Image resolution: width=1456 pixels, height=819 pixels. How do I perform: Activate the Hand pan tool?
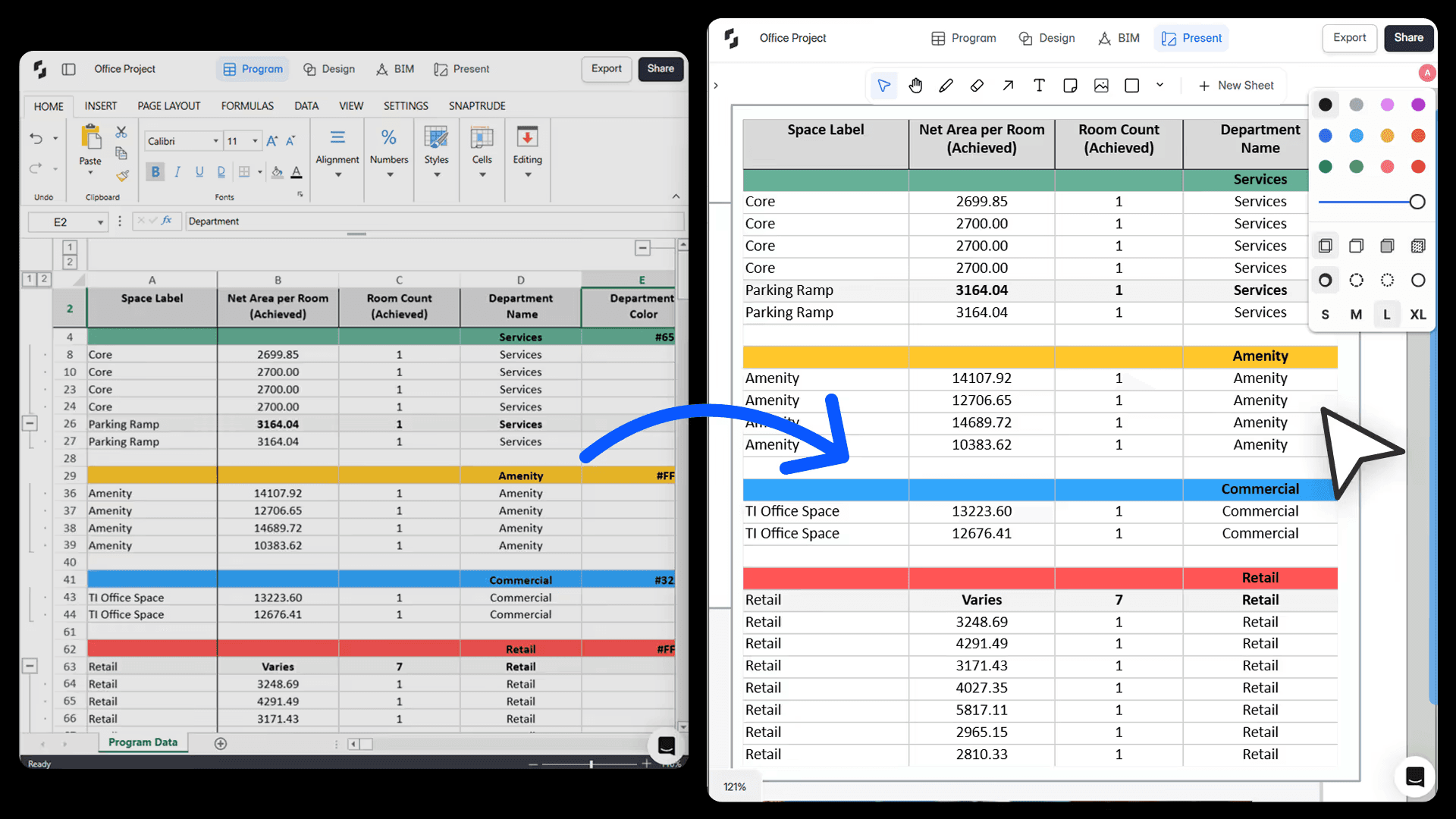(x=915, y=85)
